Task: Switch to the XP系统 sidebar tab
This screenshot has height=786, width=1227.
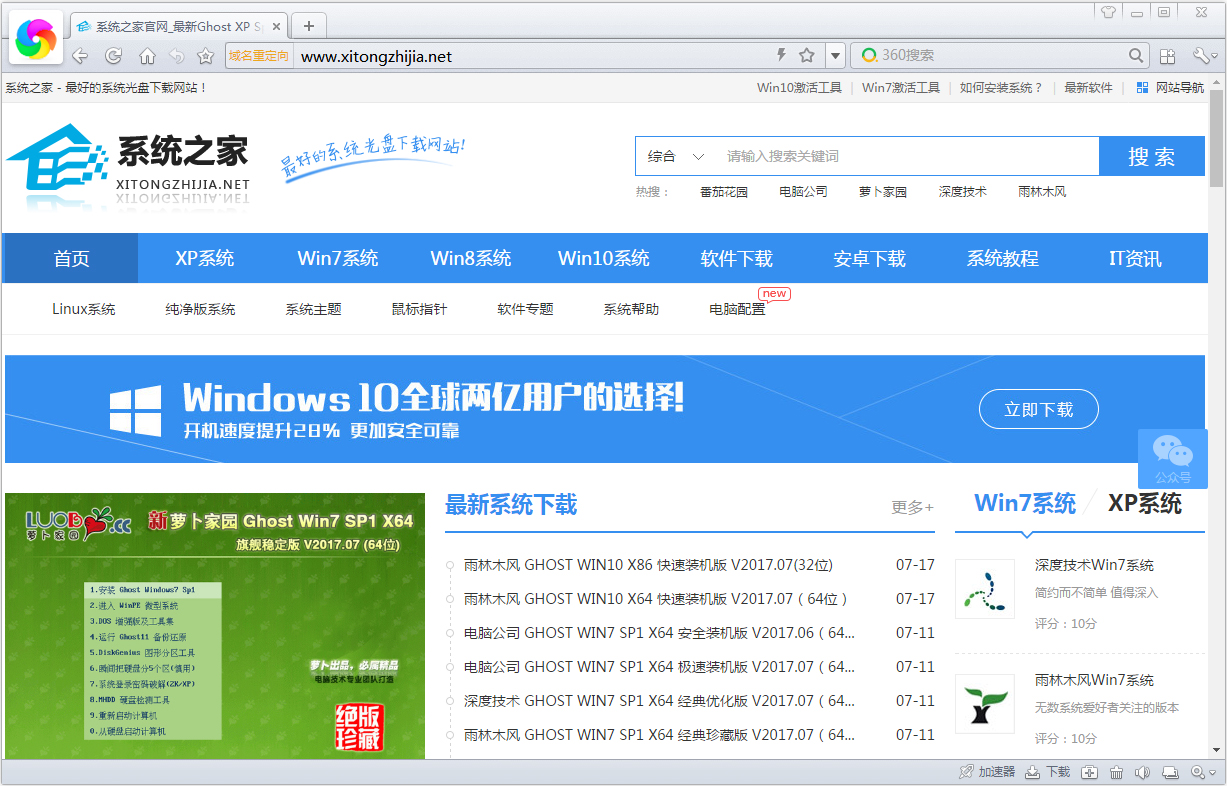Action: [1144, 504]
